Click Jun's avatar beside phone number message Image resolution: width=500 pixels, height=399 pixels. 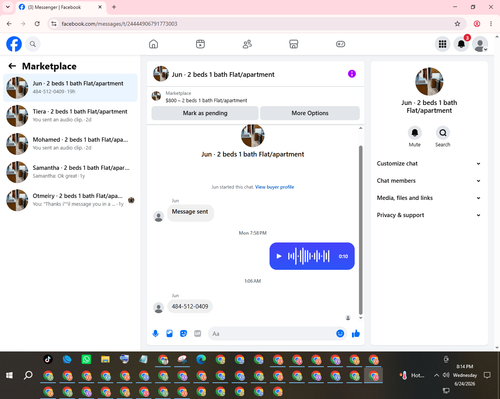(158, 308)
